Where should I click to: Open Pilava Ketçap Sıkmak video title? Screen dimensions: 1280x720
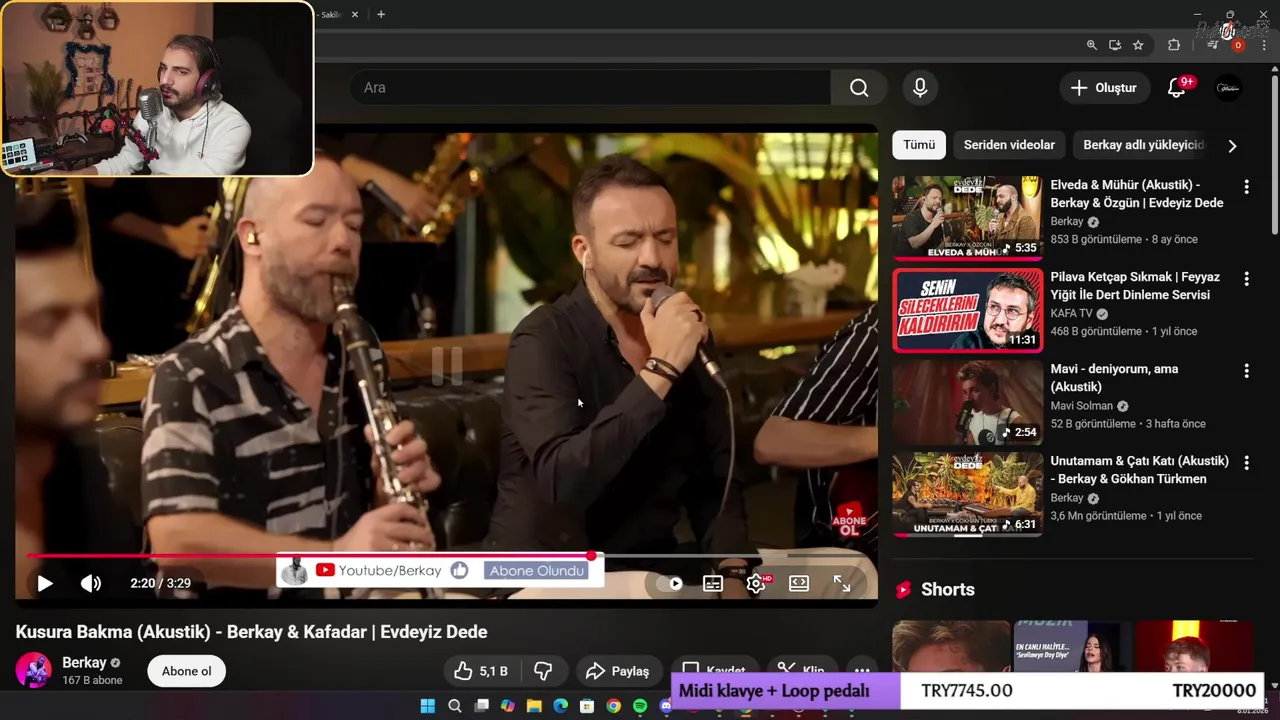[x=1135, y=286]
